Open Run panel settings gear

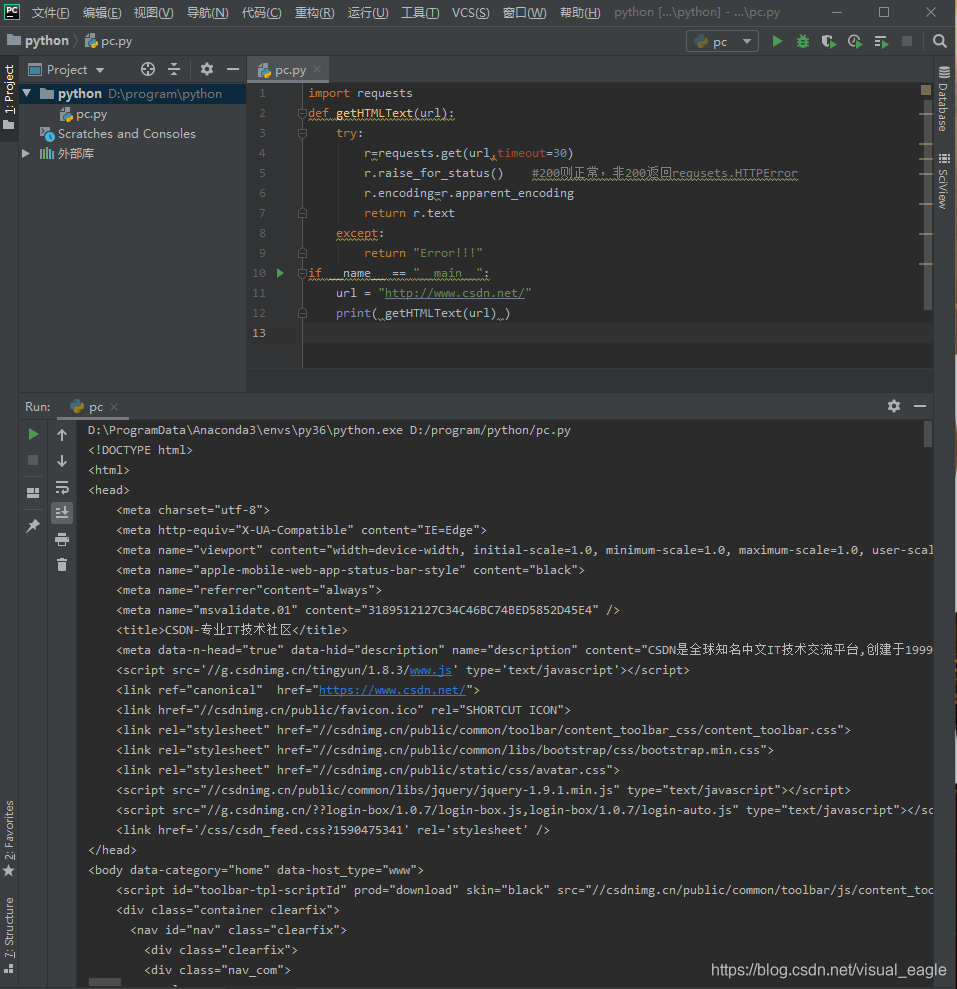(894, 406)
